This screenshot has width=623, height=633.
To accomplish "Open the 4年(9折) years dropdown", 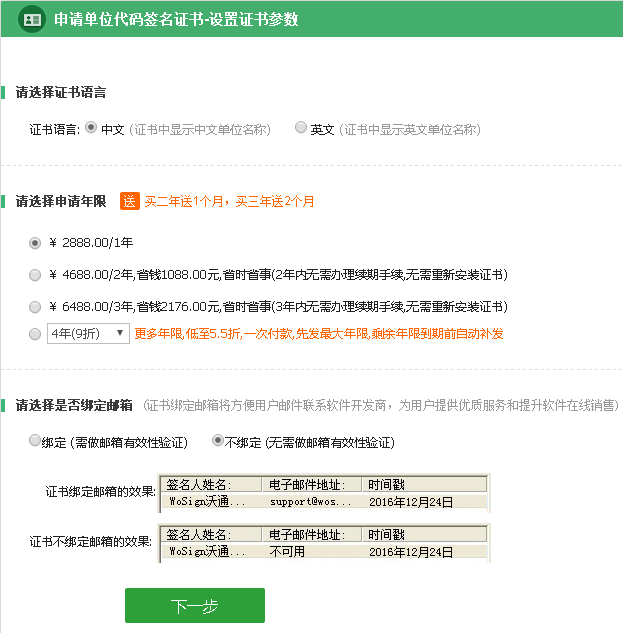I will point(88,333).
